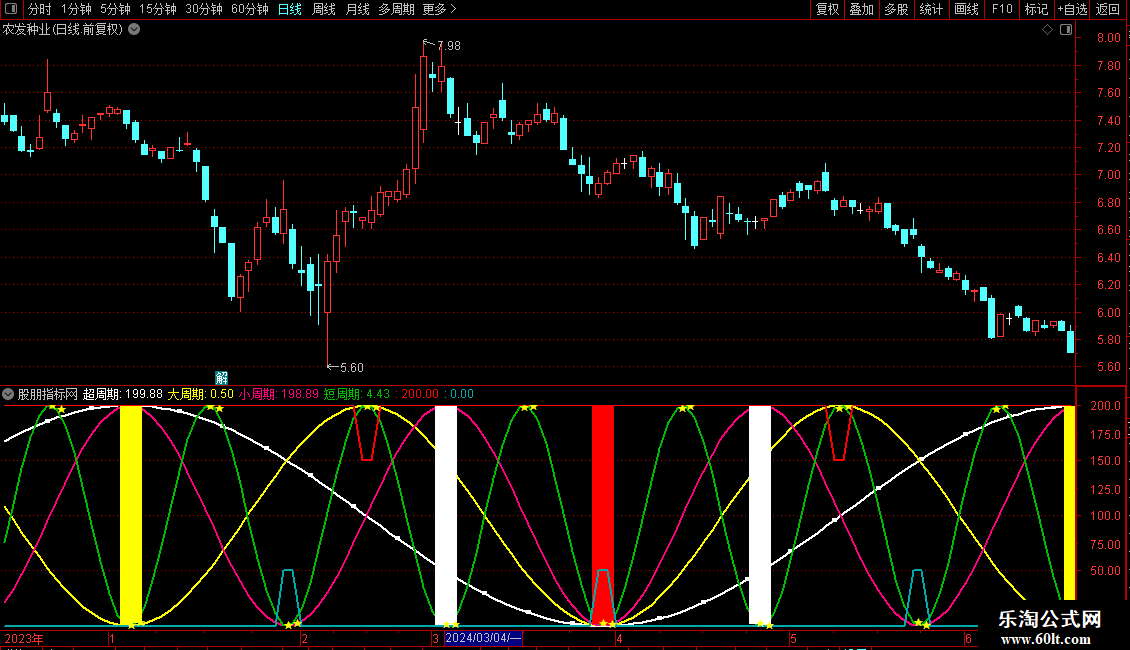This screenshot has height=650, width=1130.
Task: Click month marker 2 on the time axis
Action: coord(305,638)
